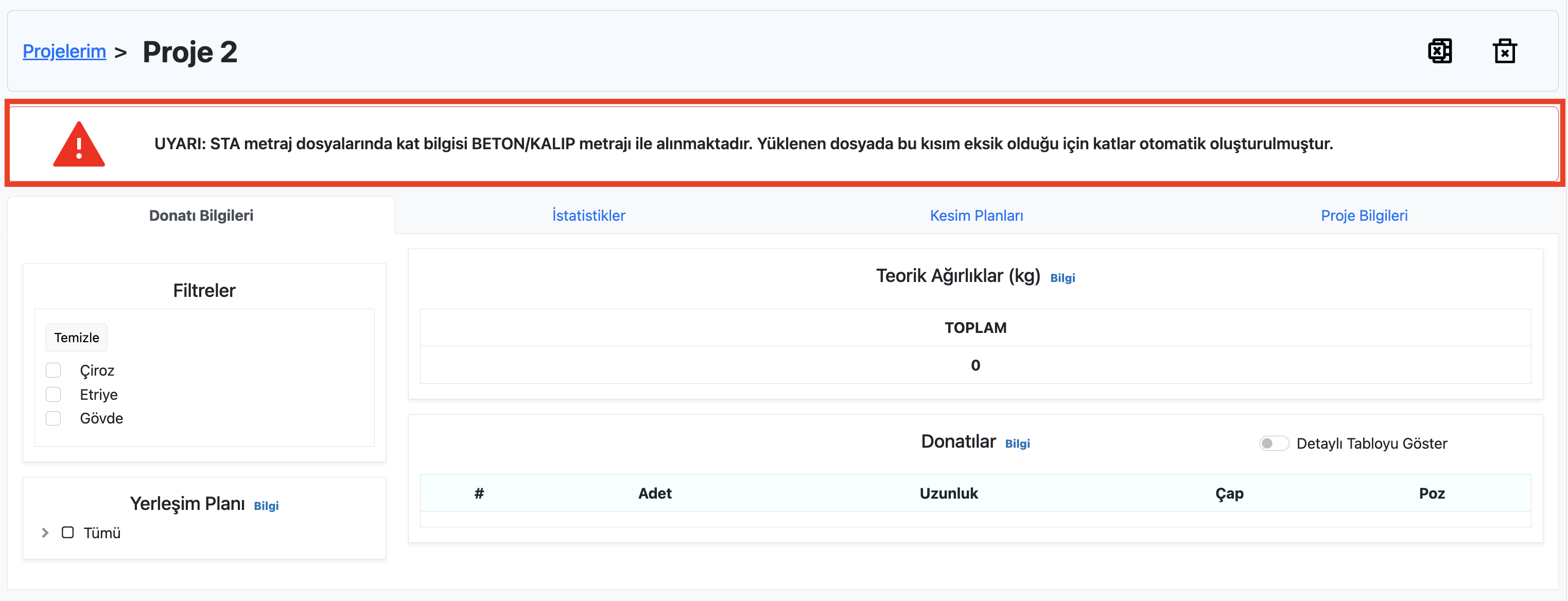Open the İstatistikler tab

(x=588, y=215)
